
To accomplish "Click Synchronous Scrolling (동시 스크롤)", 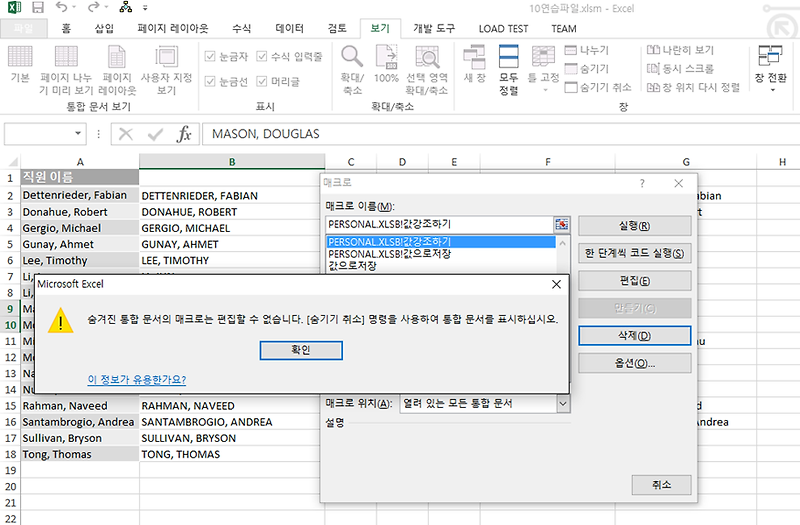I will [x=680, y=68].
